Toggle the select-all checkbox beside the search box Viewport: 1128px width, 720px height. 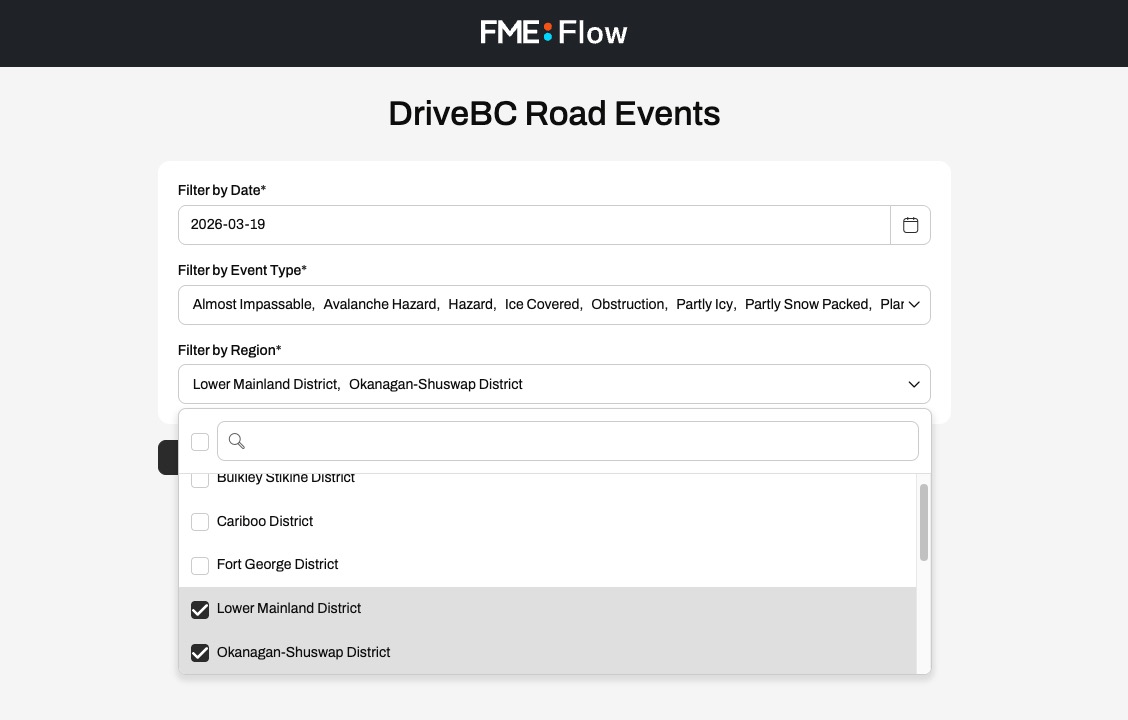point(200,442)
